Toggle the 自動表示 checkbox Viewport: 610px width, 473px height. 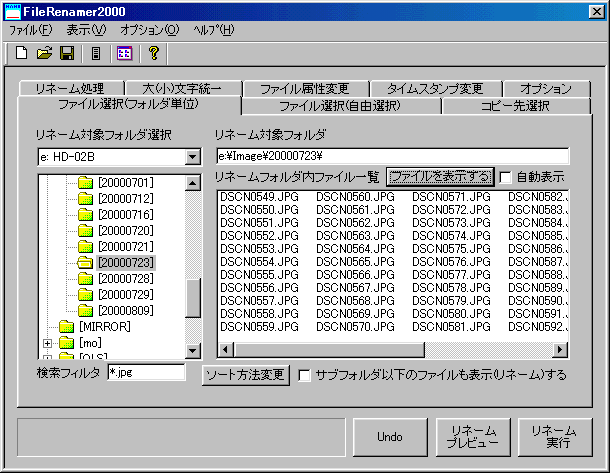coord(505,177)
